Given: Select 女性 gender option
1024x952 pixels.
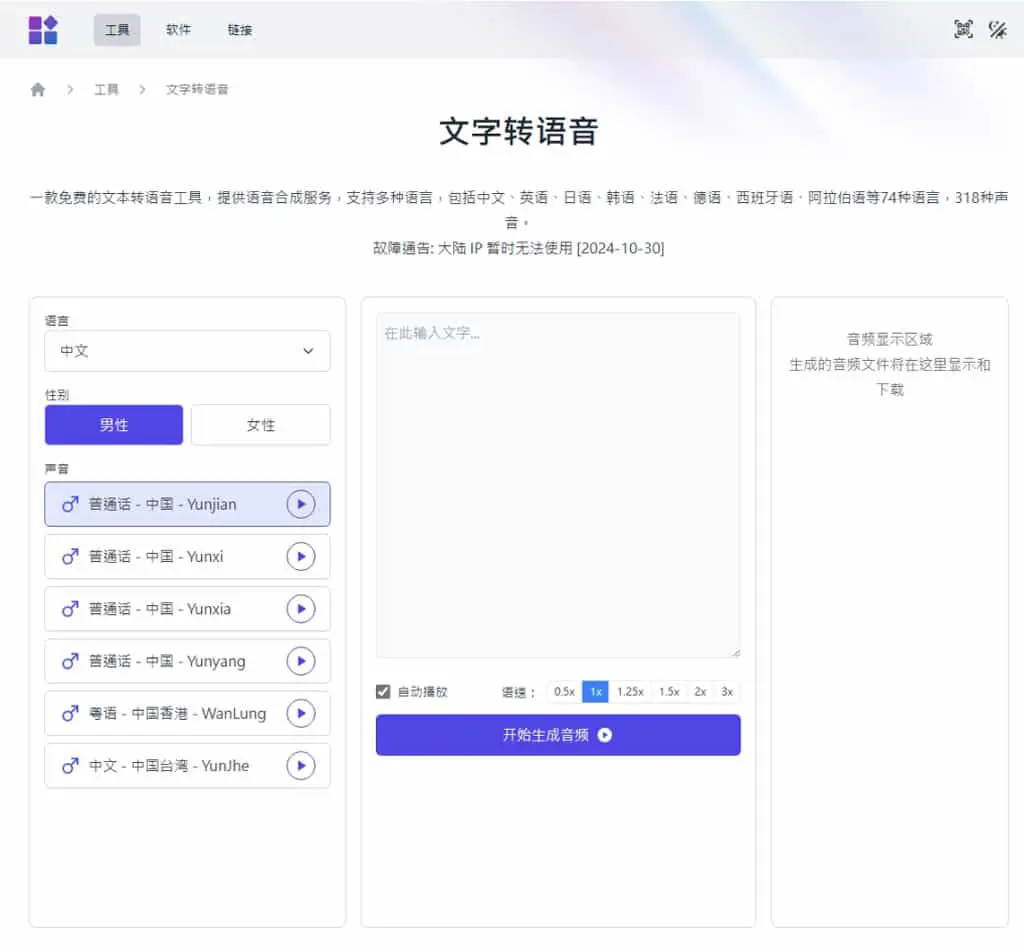Looking at the screenshot, I should (261, 425).
